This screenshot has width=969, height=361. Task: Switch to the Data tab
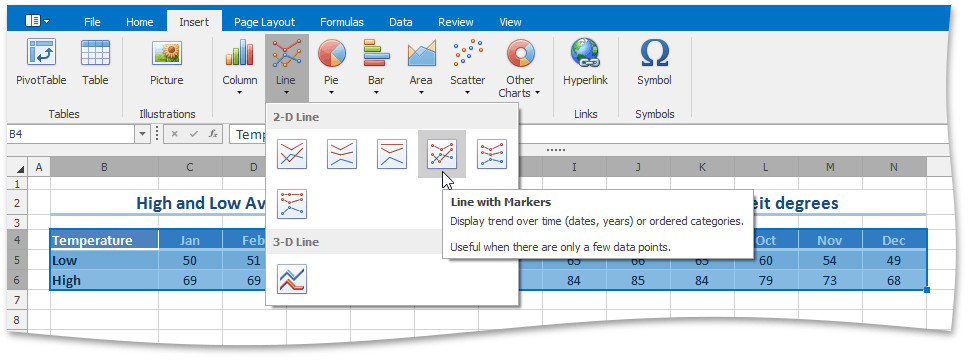pyautogui.click(x=400, y=22)
